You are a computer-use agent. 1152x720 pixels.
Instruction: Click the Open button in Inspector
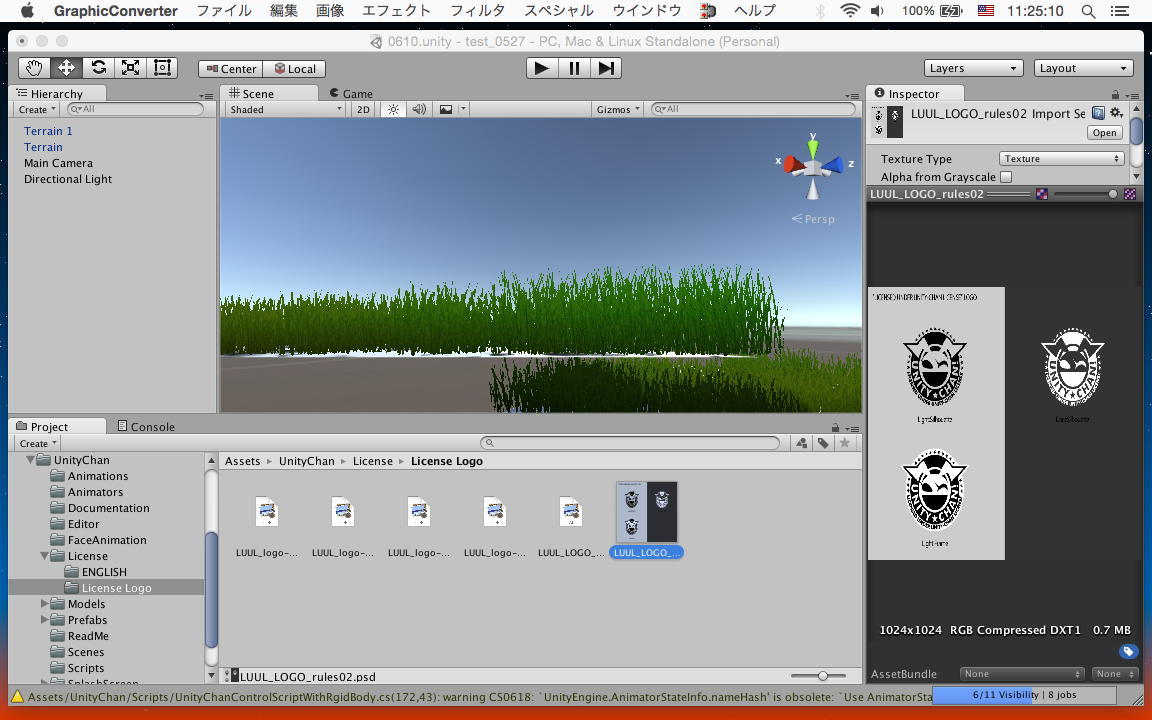pyautogui.click(x=1104, y=133)
